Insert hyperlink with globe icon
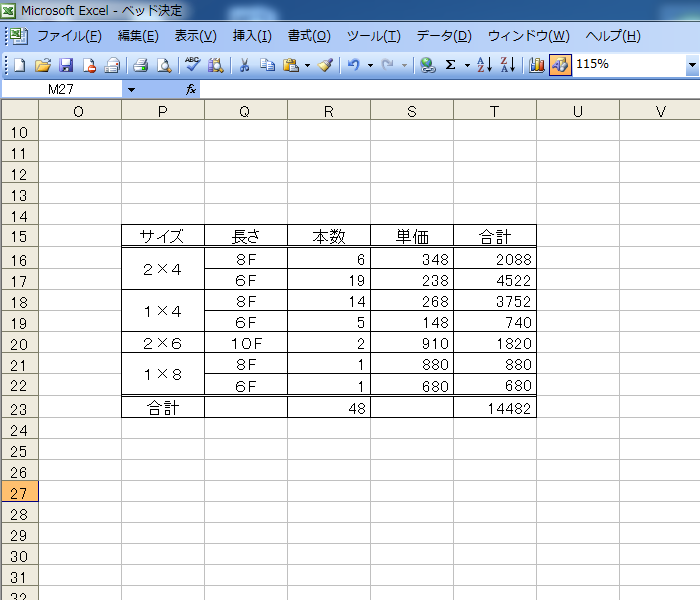Image resolution: width=700 pixels, height=600 pixels. (427, 65)
